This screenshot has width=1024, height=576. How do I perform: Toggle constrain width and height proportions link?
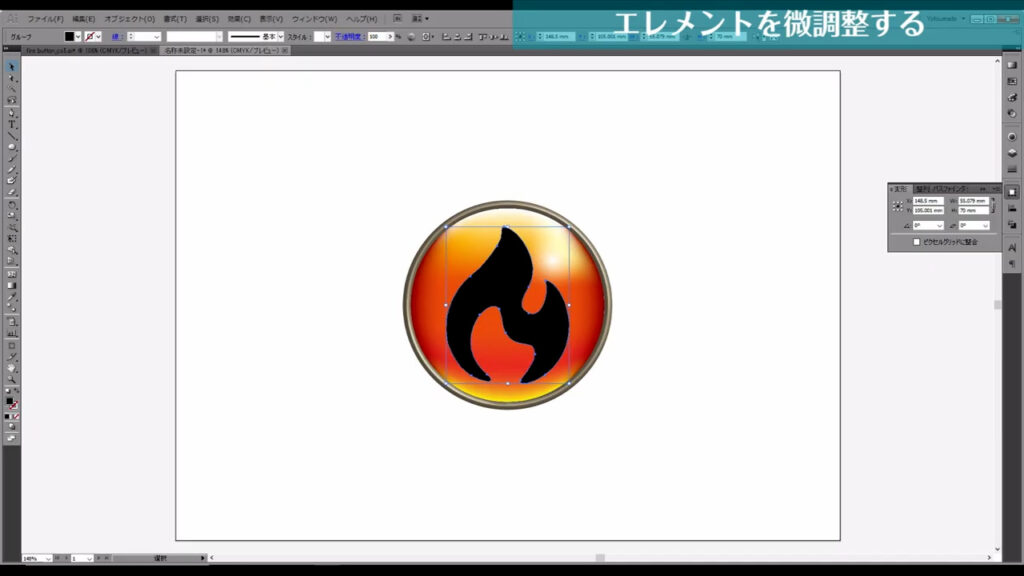(993, 206)
